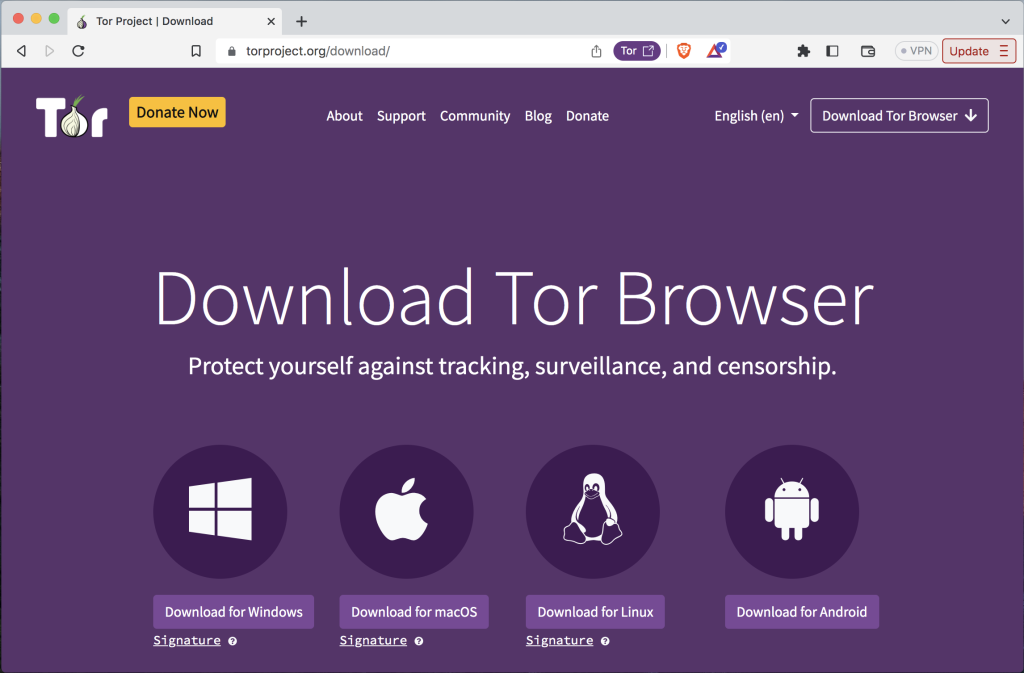Open Brave Rewards triangle icon
The height and width of the screenshot is (673, 1024).
(716, 50)
